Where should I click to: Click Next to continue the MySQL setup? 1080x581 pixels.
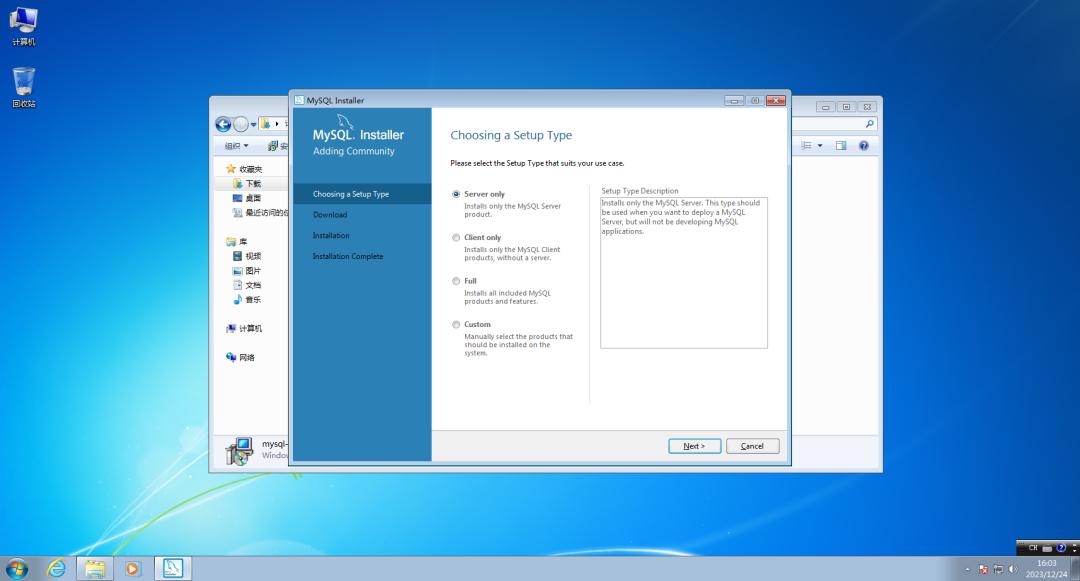(x=694, y=446)
